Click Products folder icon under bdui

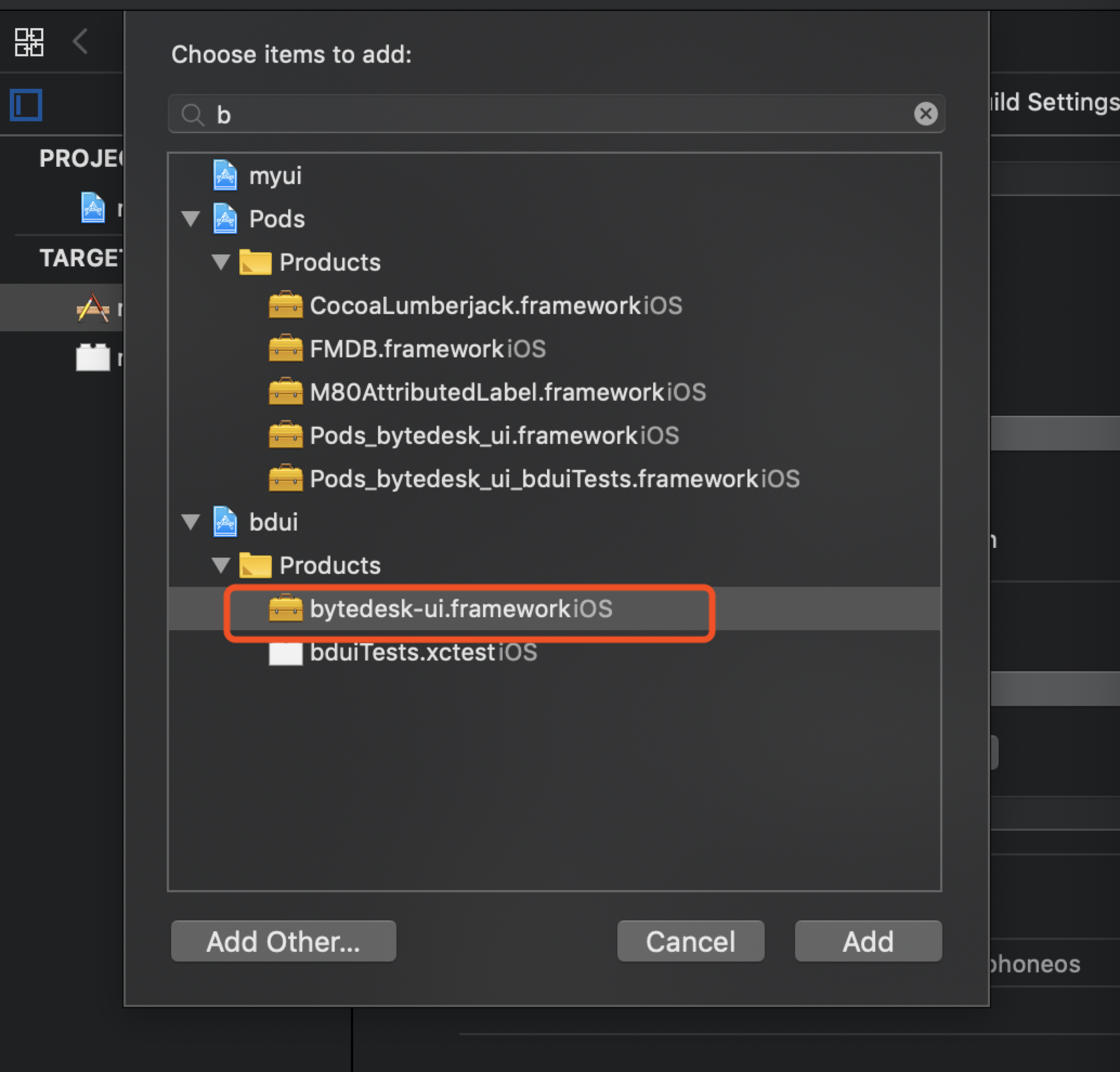(255, 565)
